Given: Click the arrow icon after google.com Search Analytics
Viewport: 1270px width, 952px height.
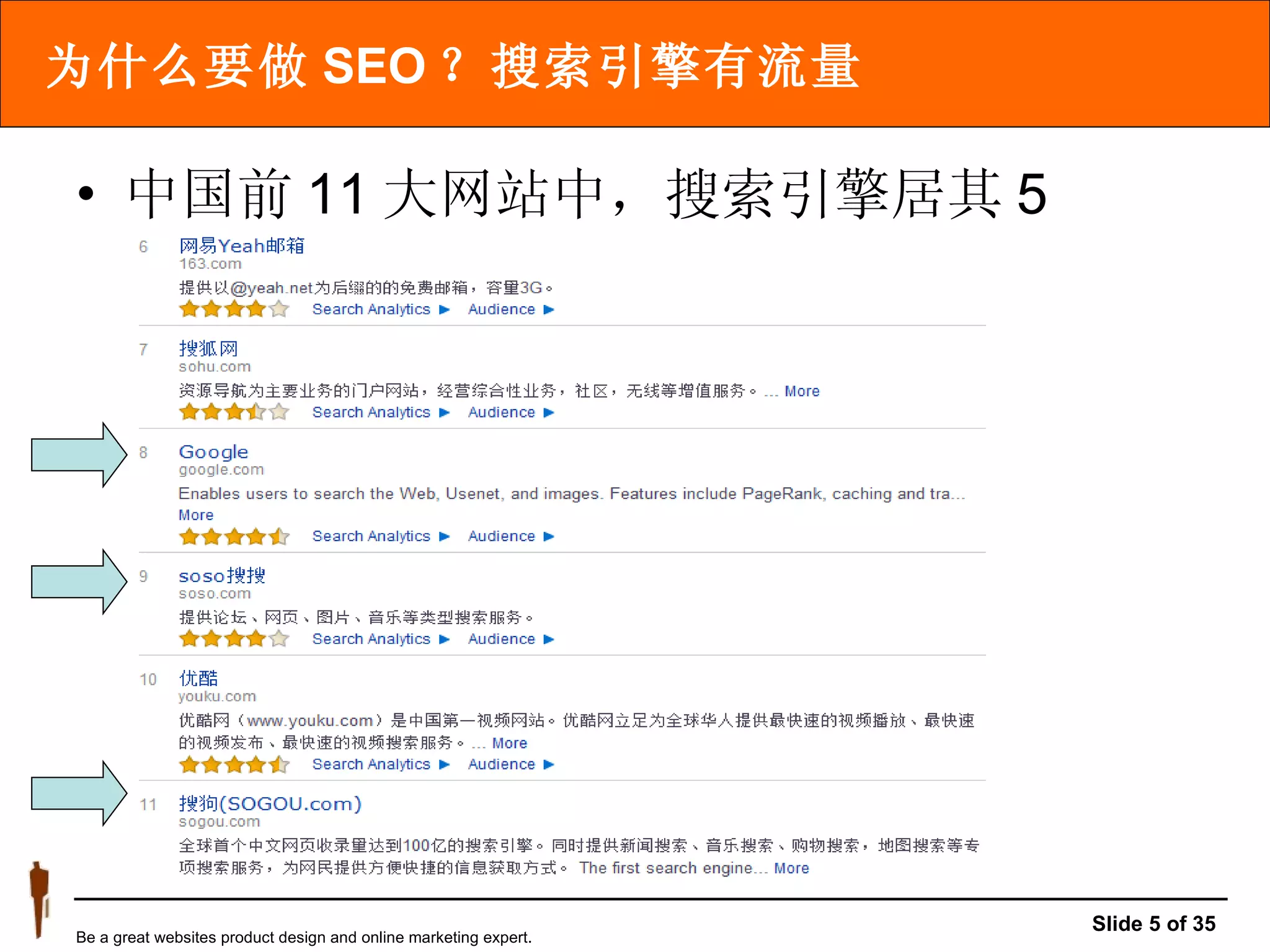Looking at the screenshot, I should (x=444, y=536).
